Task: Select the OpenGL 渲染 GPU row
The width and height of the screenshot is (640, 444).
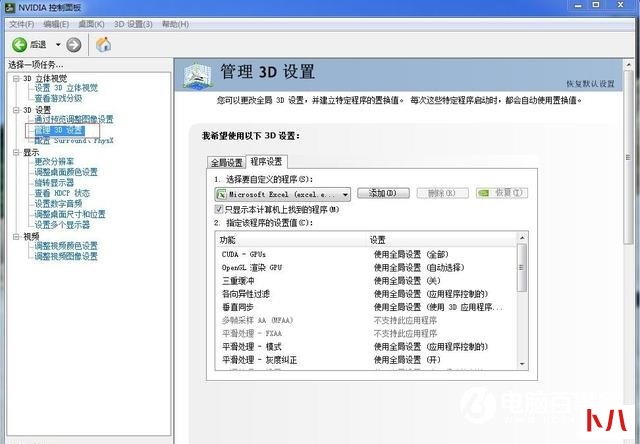Action: click(366, 267)
